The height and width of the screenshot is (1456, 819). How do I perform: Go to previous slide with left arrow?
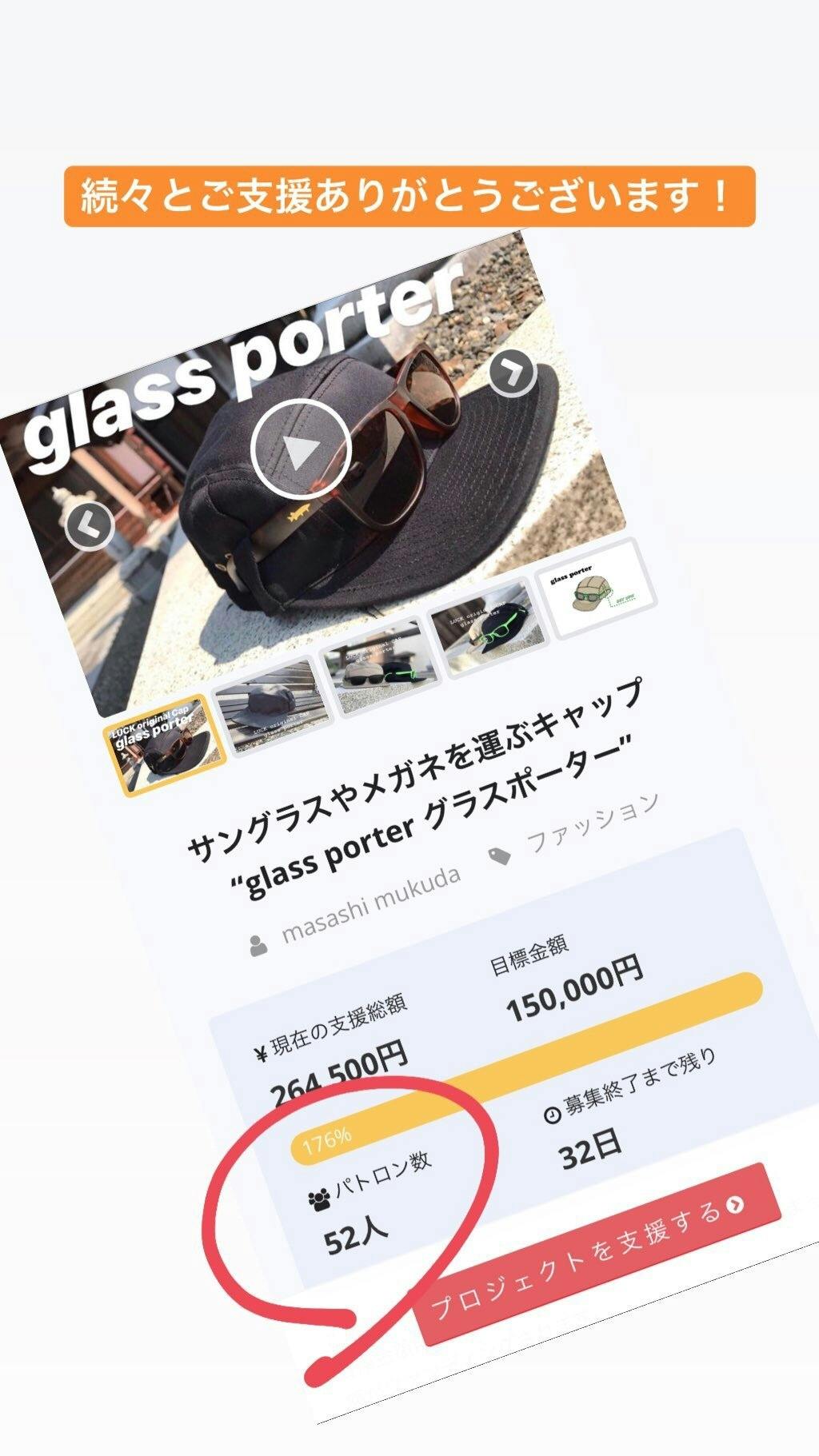(x=89, y=526)
